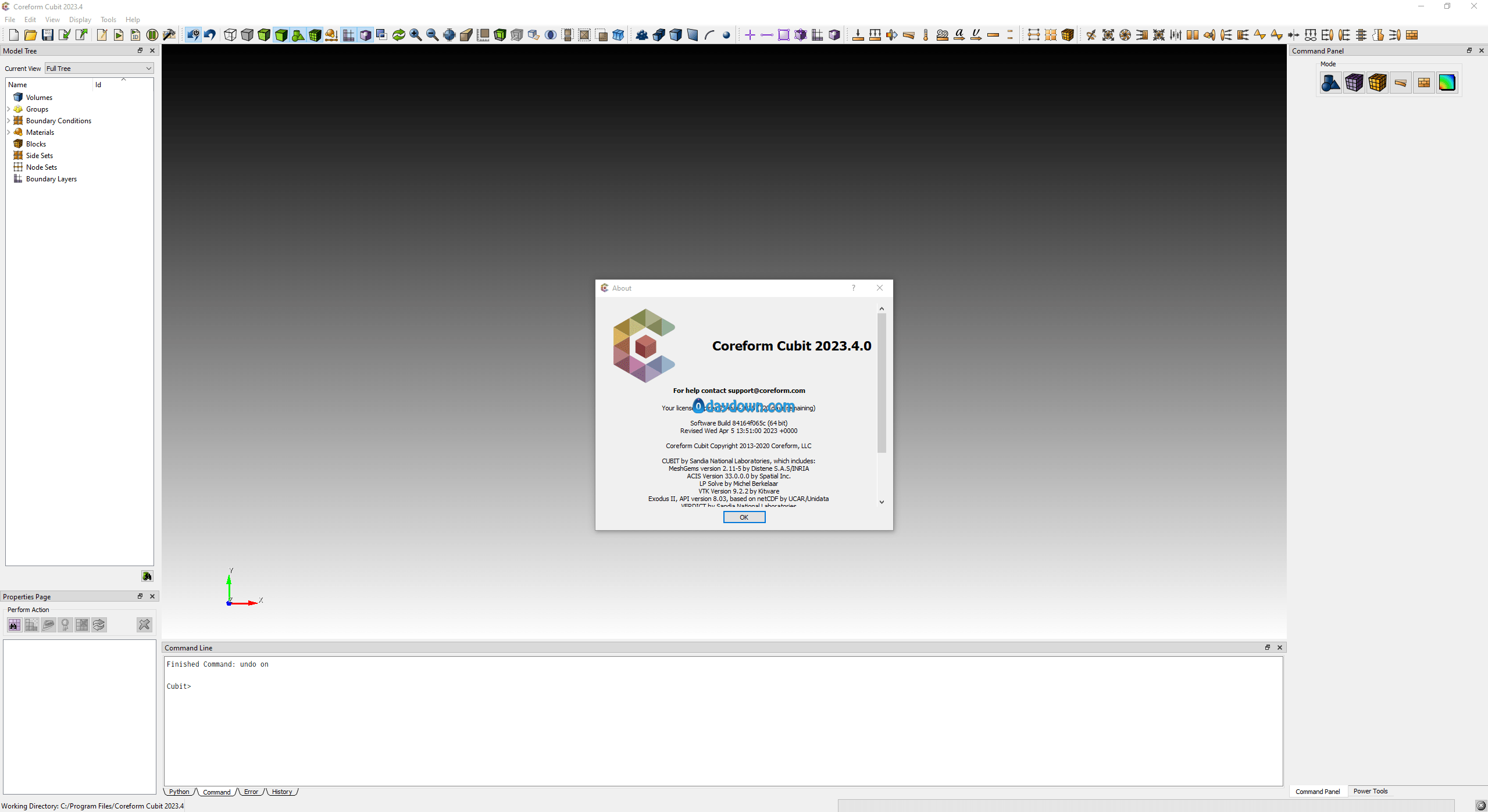1488x812 pixels.
Task: Select Side Sets in the Model Tree
Action: [x=39, y=156]
